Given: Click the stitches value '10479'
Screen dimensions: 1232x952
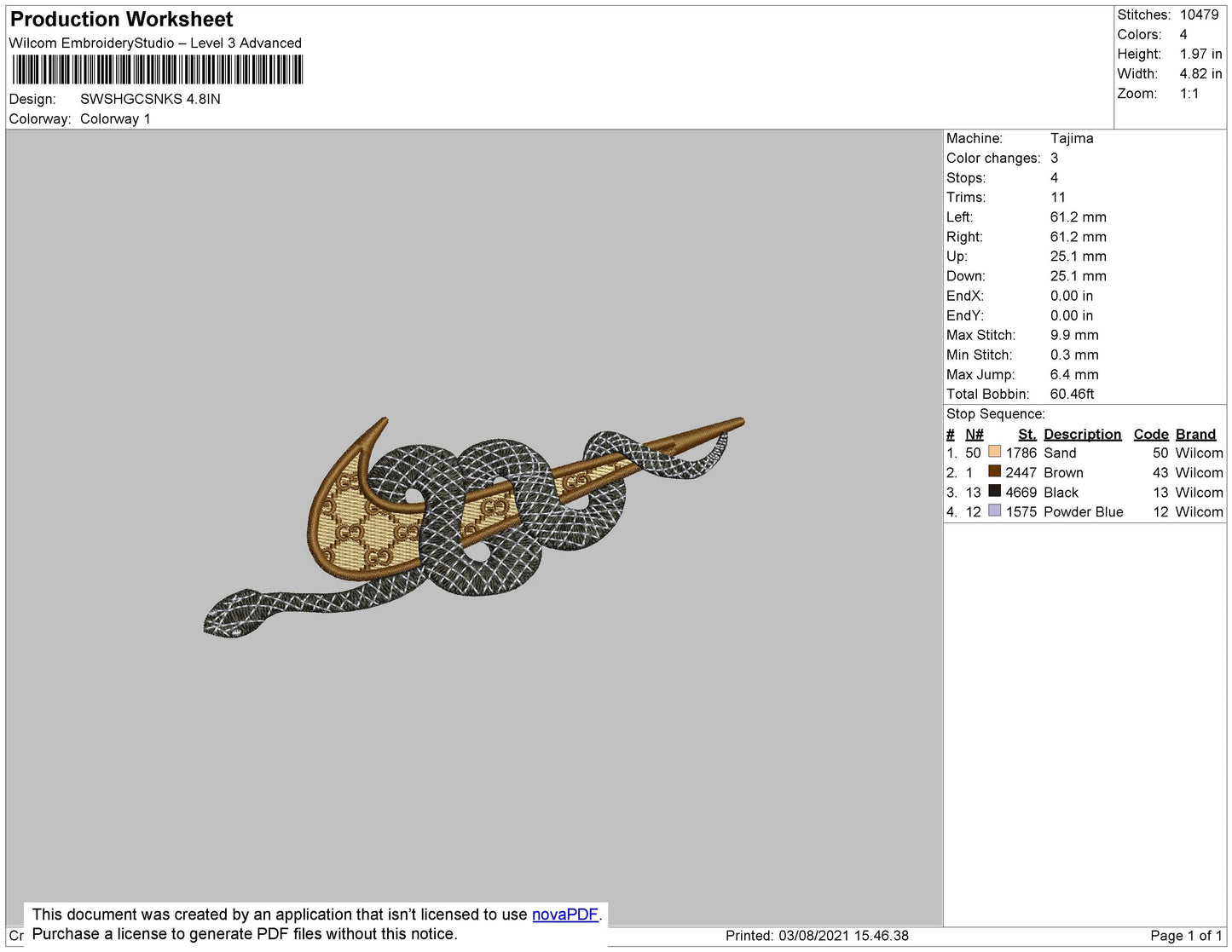Looking at the screenshot, I should 1199,14.
